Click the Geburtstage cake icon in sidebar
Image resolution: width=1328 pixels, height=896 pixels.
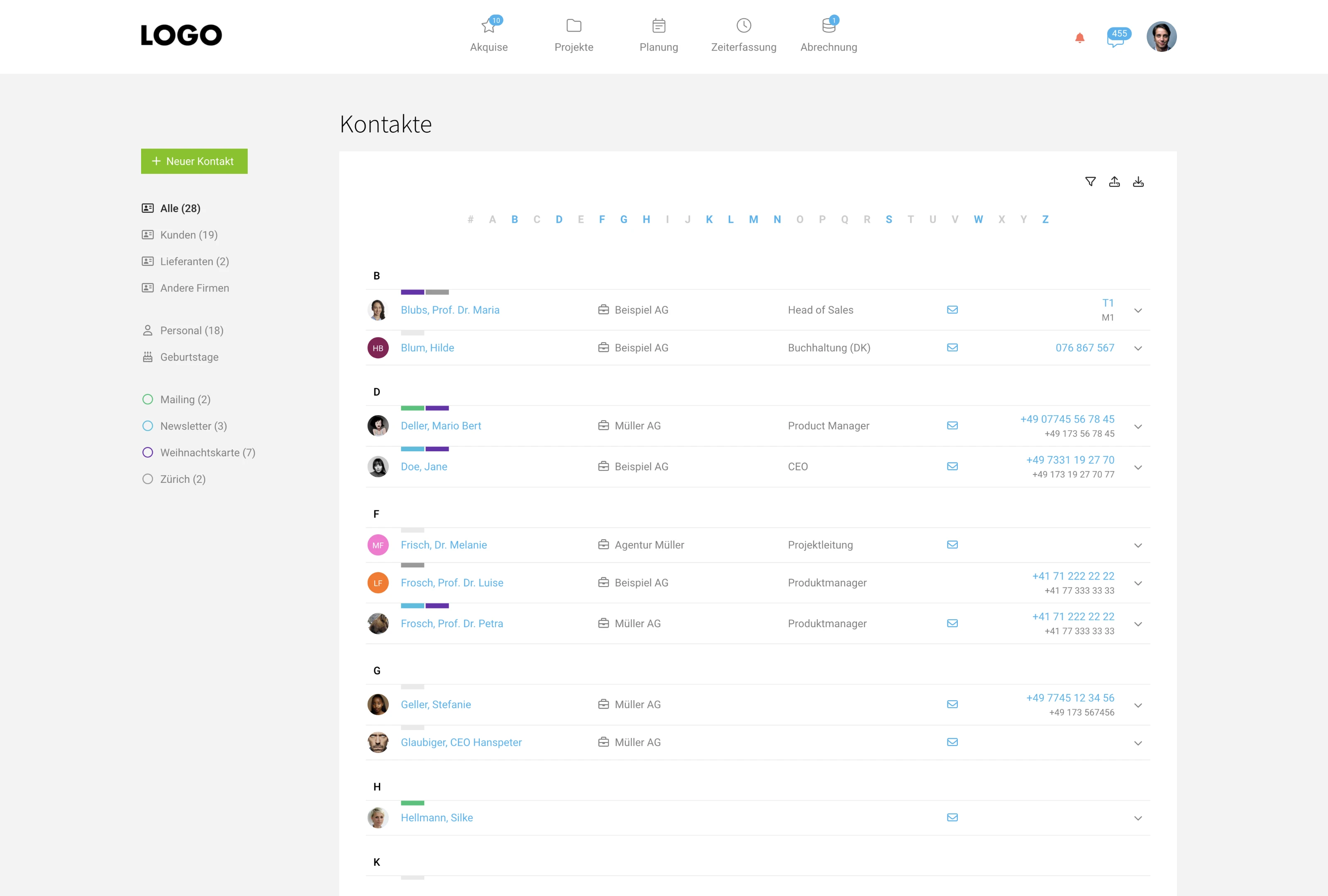pos(147,357)
